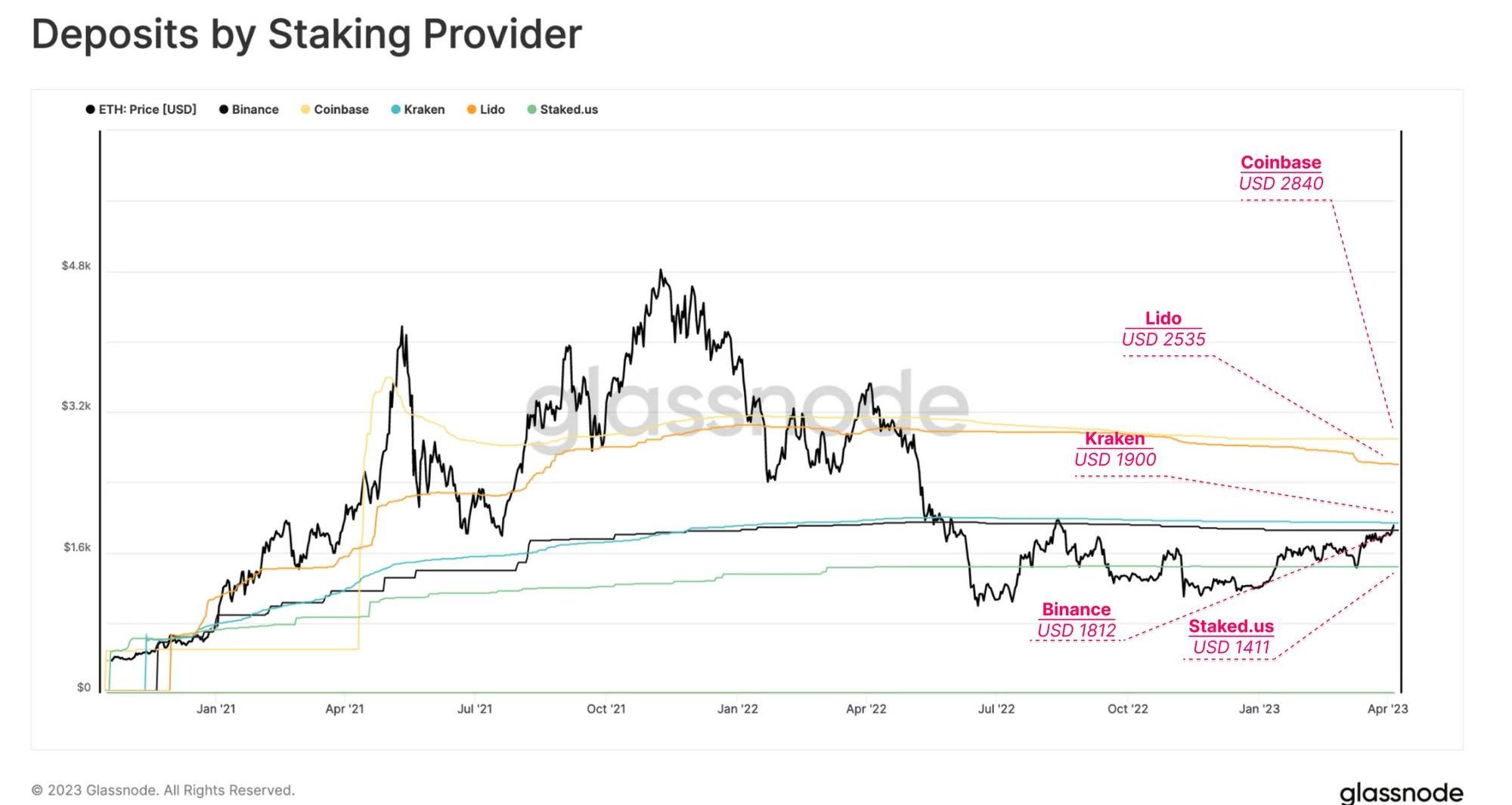Click the Staked.us USD 1411 annotation label

tap(1231, 636)
